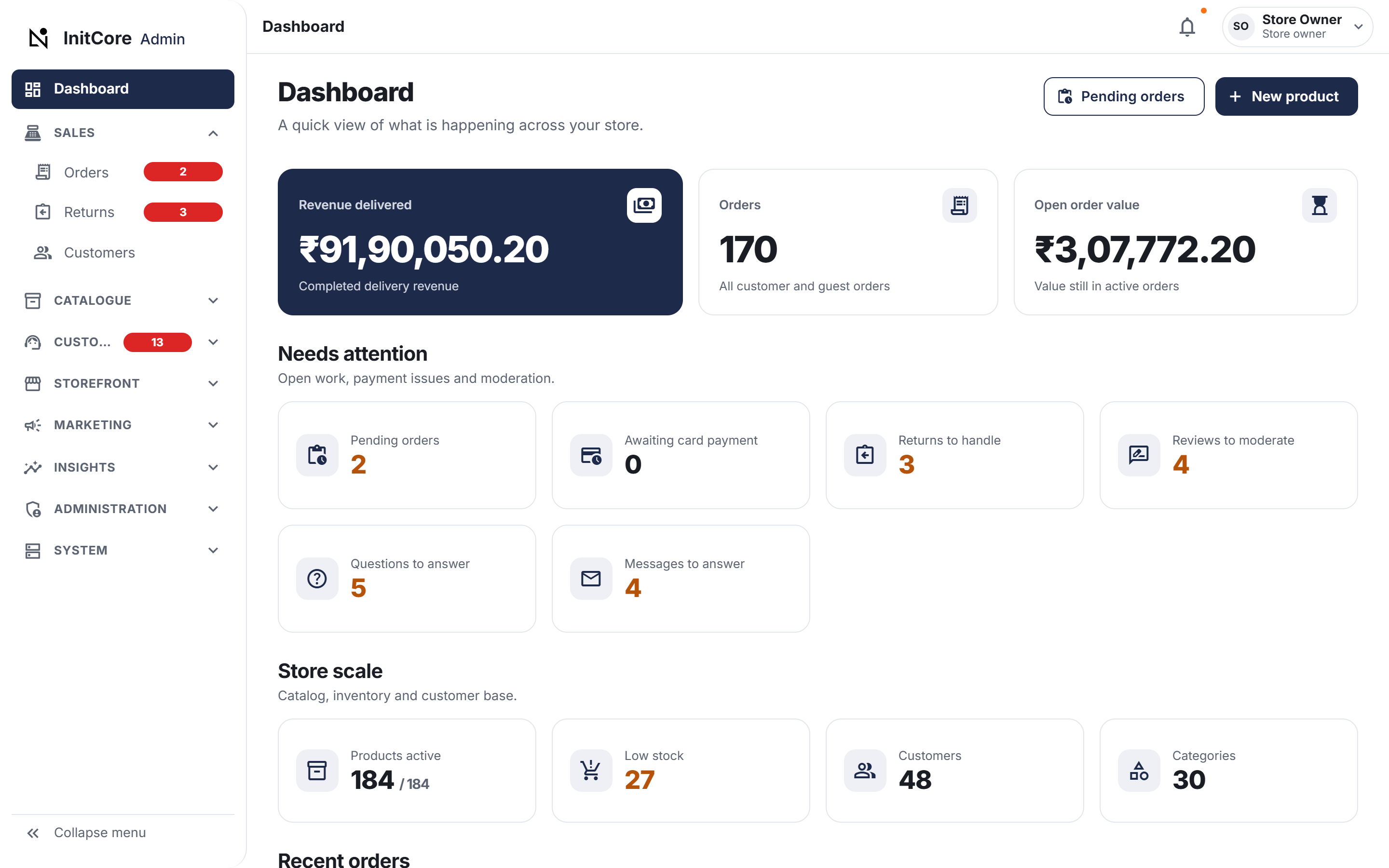Image resolution: width=1389 pixels, height=868 pixels.
Task: Expand the CATALOGUE section
Action: tap(123, 300)
